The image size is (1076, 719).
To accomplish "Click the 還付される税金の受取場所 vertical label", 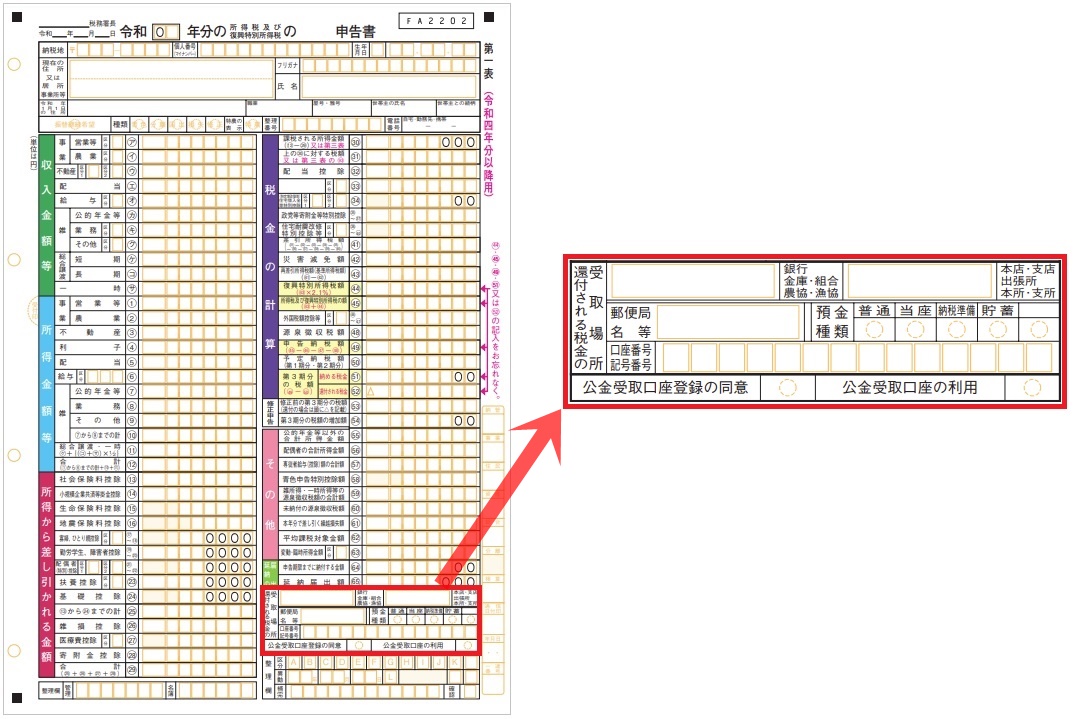I will [x=588, y=318].
